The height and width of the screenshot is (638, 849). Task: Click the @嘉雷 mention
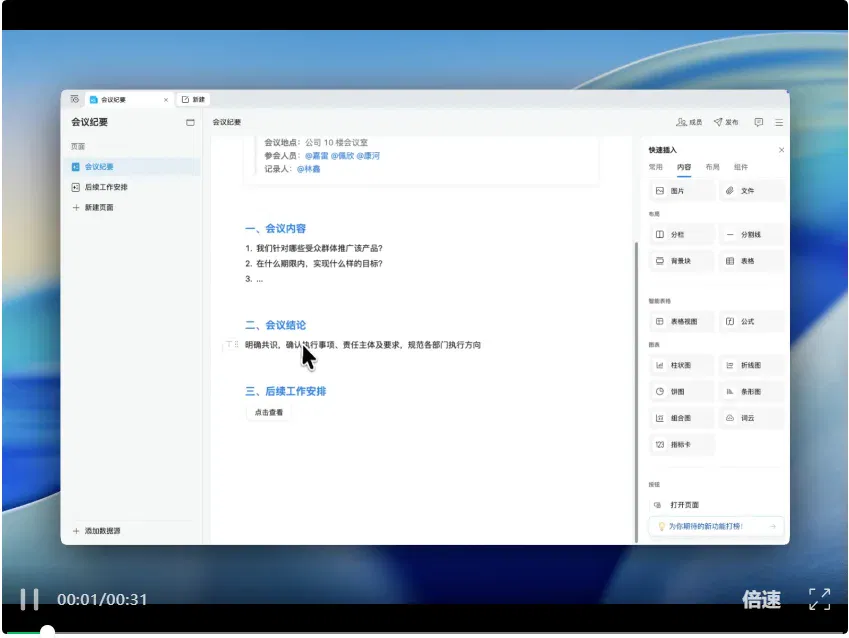point(316,156)
